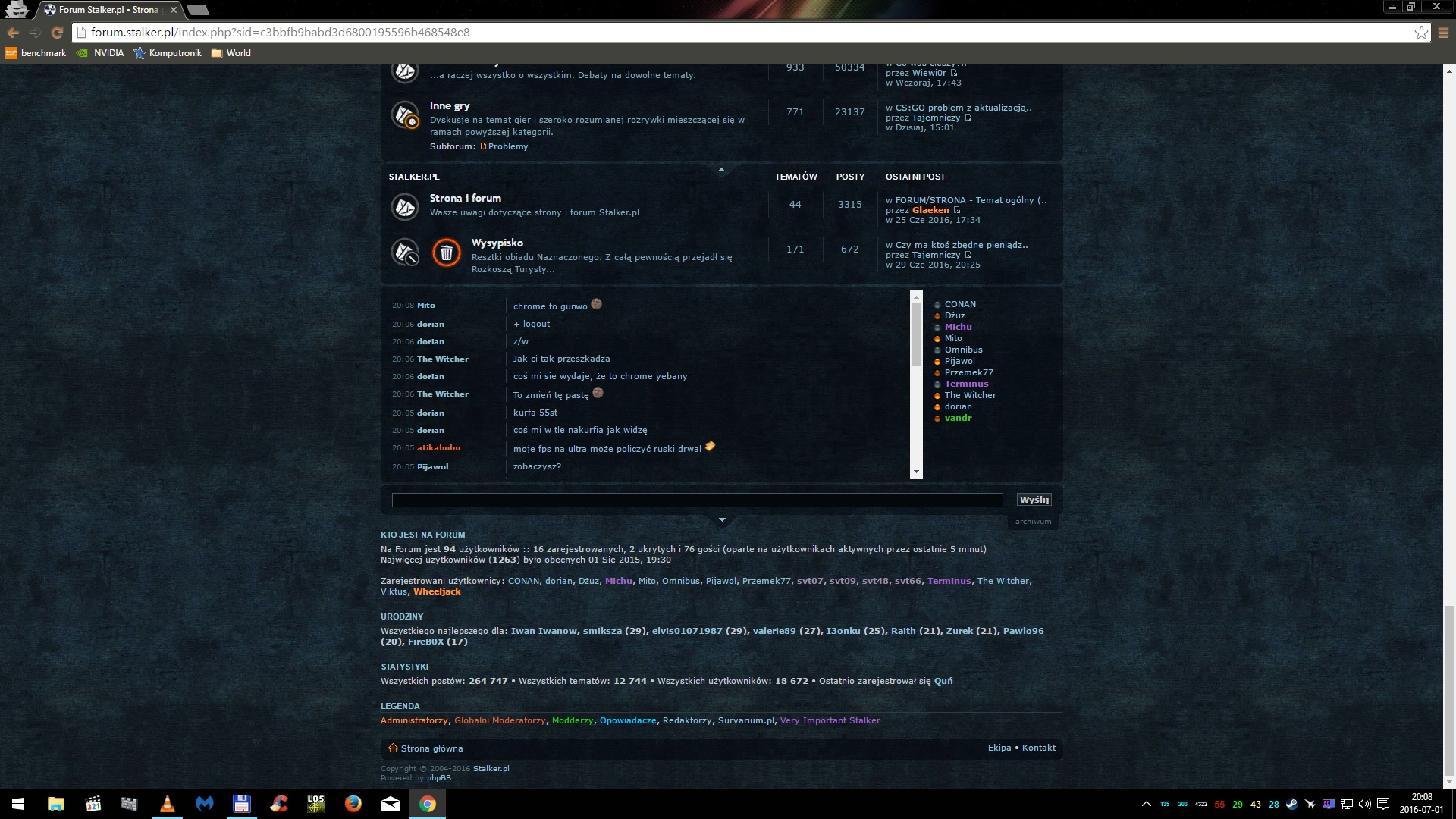Bookmark this page with the star icon
This screenshot has width=1456, height=819.
click(1421, 33)
